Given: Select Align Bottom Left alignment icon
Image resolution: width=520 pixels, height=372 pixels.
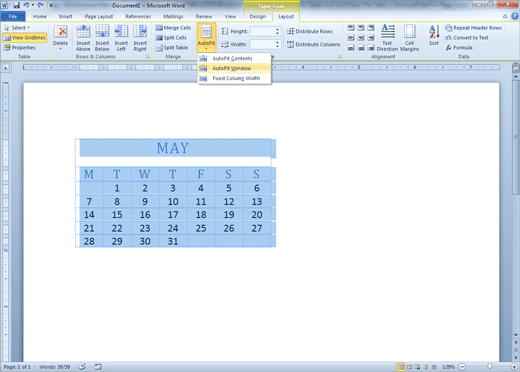Looking at the screenshot, I should 351,48.
